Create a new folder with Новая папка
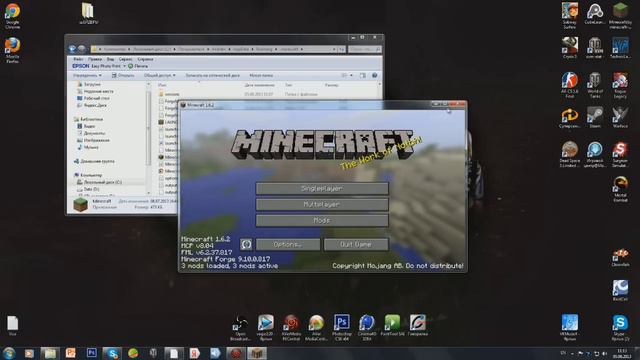The image size is (640, 360). (x=261, y=76)
